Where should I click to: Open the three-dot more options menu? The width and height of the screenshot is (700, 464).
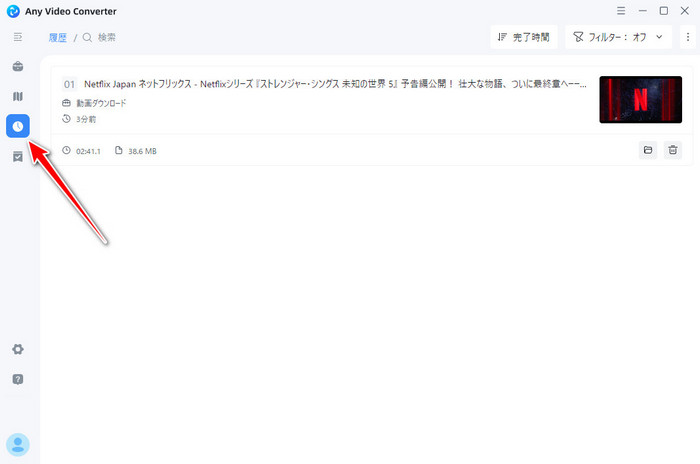point(688,37)
